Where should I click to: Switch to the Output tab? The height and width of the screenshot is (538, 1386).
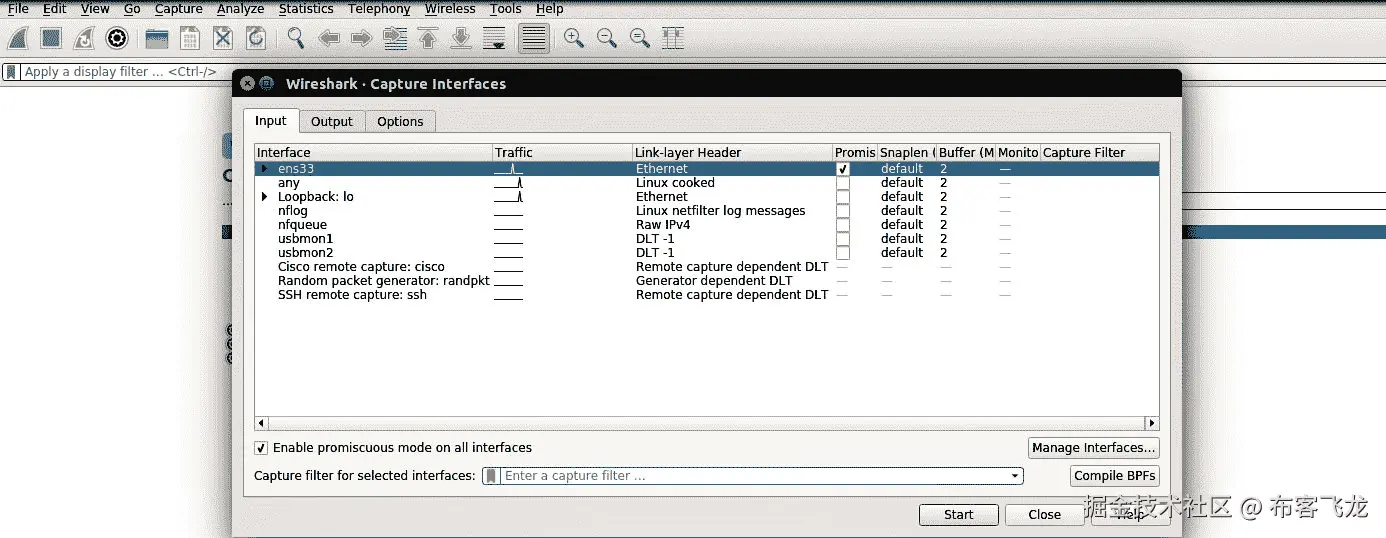pos(331,122)
